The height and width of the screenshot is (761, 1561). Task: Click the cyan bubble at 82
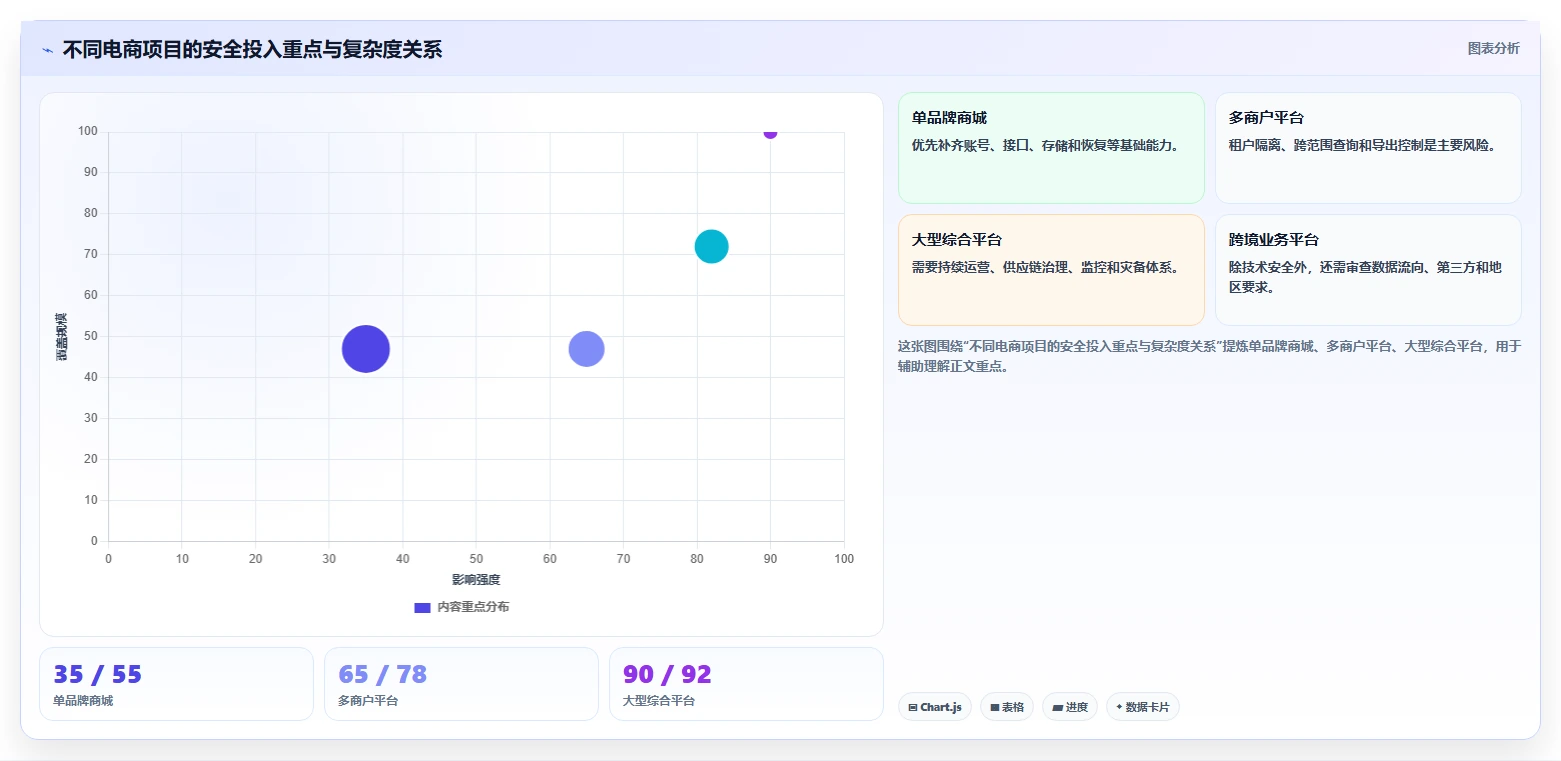coord(711,246)
